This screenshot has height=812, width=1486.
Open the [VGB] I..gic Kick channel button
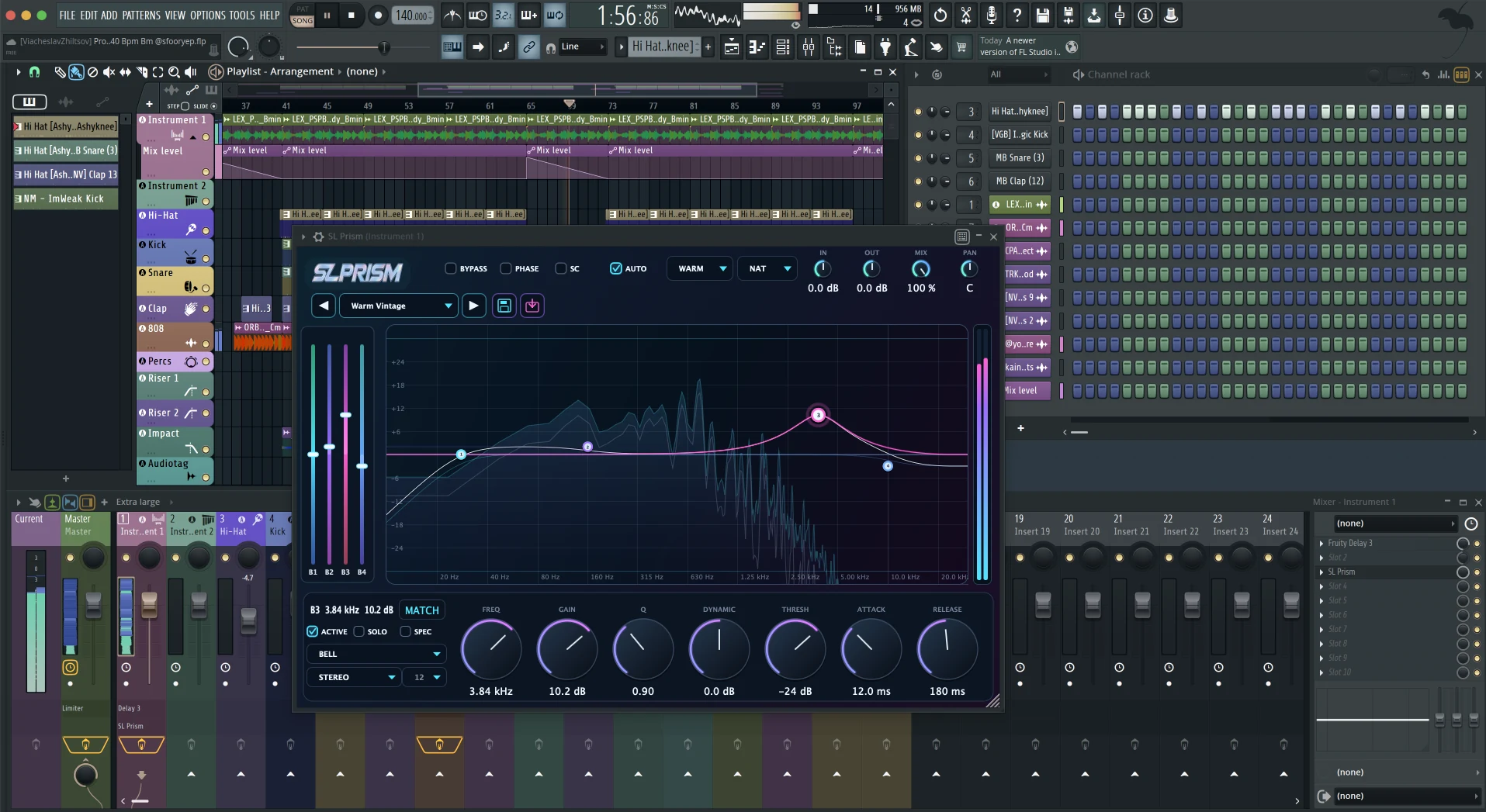tap(1020, 134)
